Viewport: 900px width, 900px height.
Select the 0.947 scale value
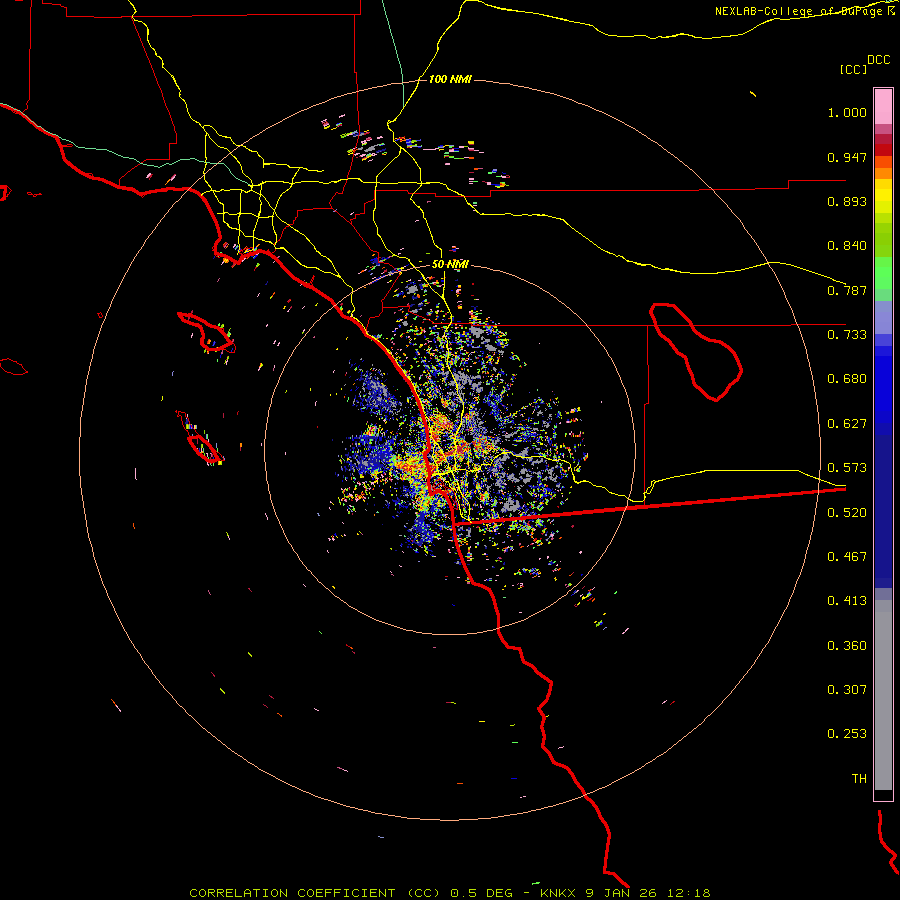click(x=847, y=157)
